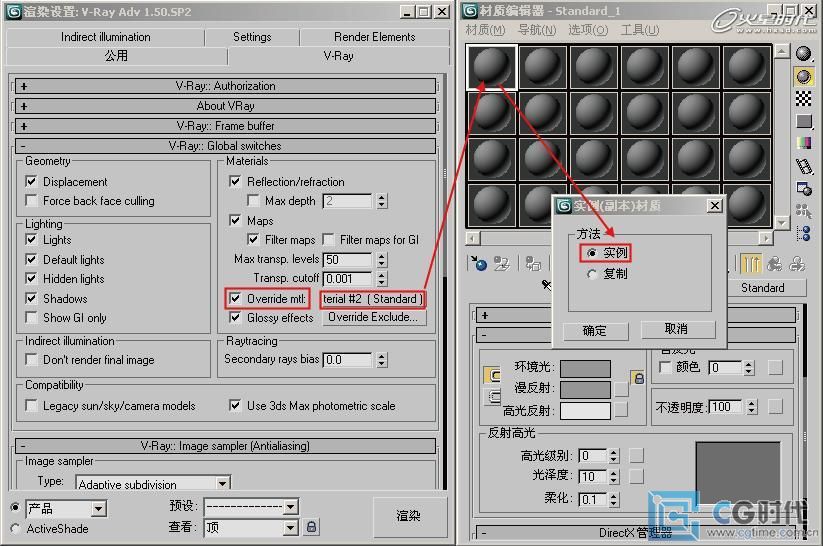The image size is (823, 546).
Task: Toggle the padlock icon right of the 漫反射 swatch
Action: pos(638,377)
